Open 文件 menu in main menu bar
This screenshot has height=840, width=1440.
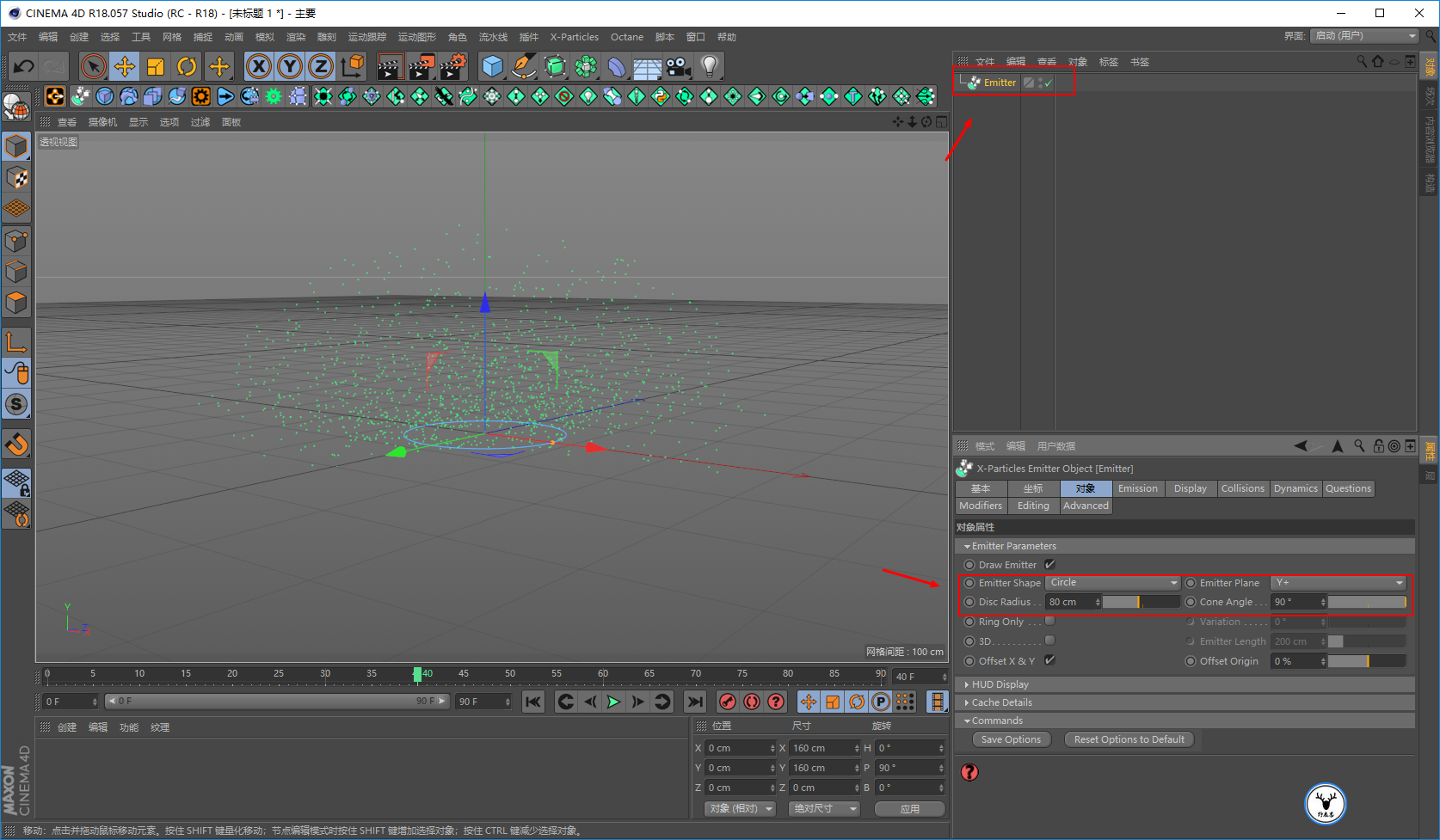17,37
